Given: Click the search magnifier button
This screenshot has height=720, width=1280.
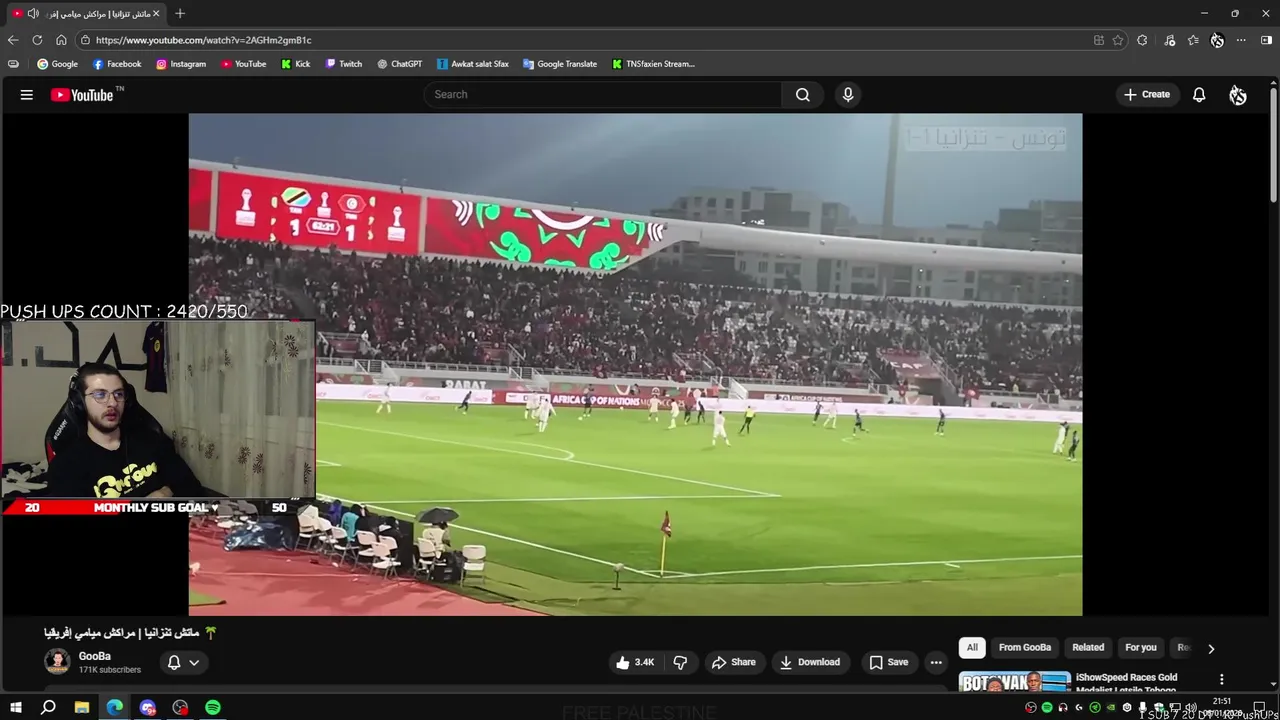Looking at the screenshot, I should tap(802, 94).
